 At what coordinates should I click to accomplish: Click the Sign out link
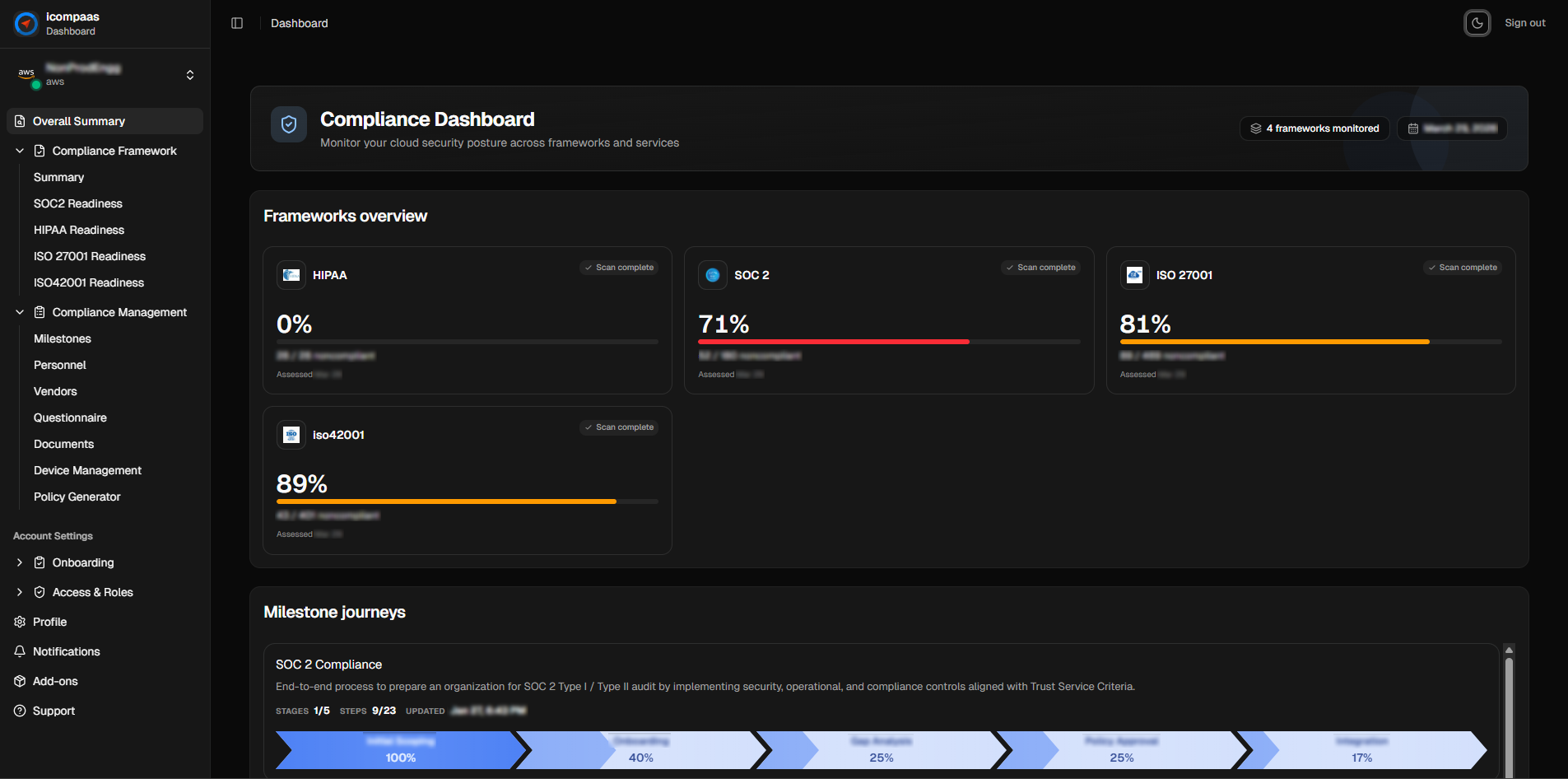tap(1524, 23)
